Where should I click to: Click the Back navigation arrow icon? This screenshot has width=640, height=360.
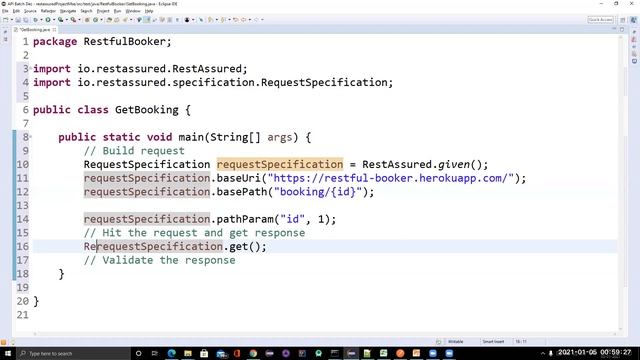point(243,20)
